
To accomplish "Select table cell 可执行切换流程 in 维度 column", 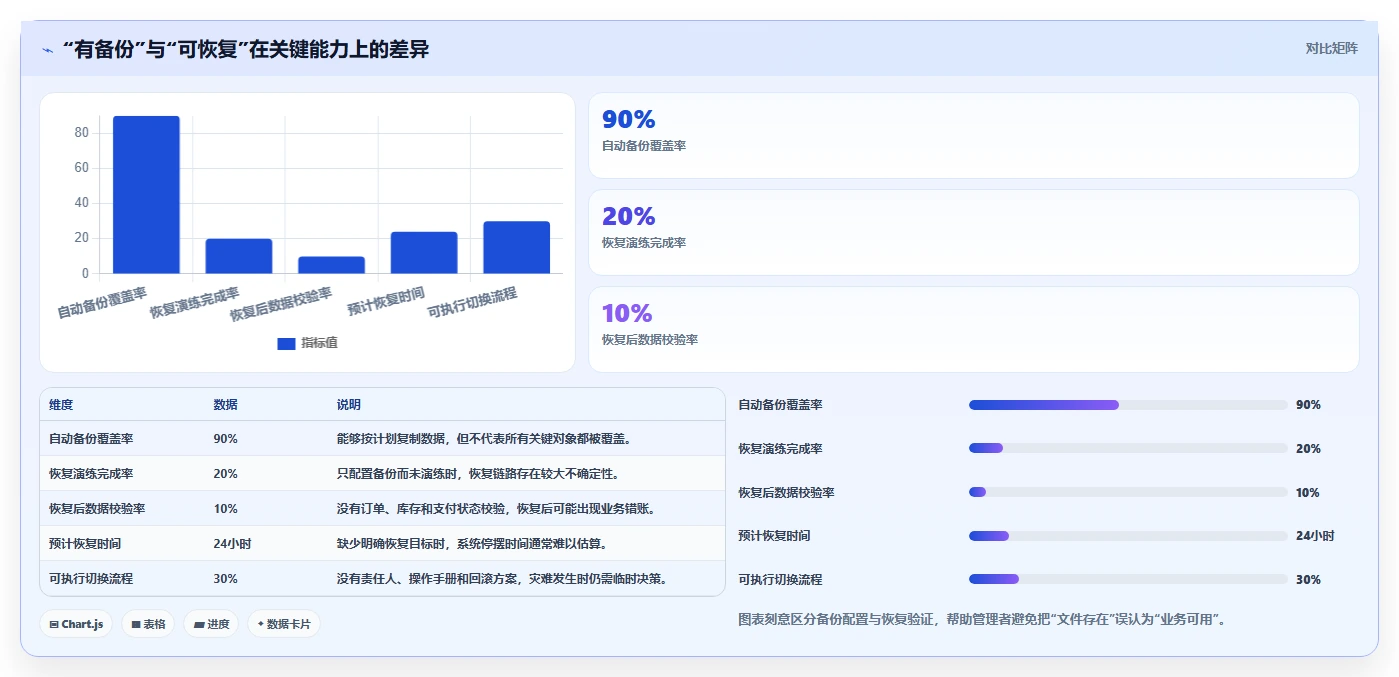I will pos(91,579).
